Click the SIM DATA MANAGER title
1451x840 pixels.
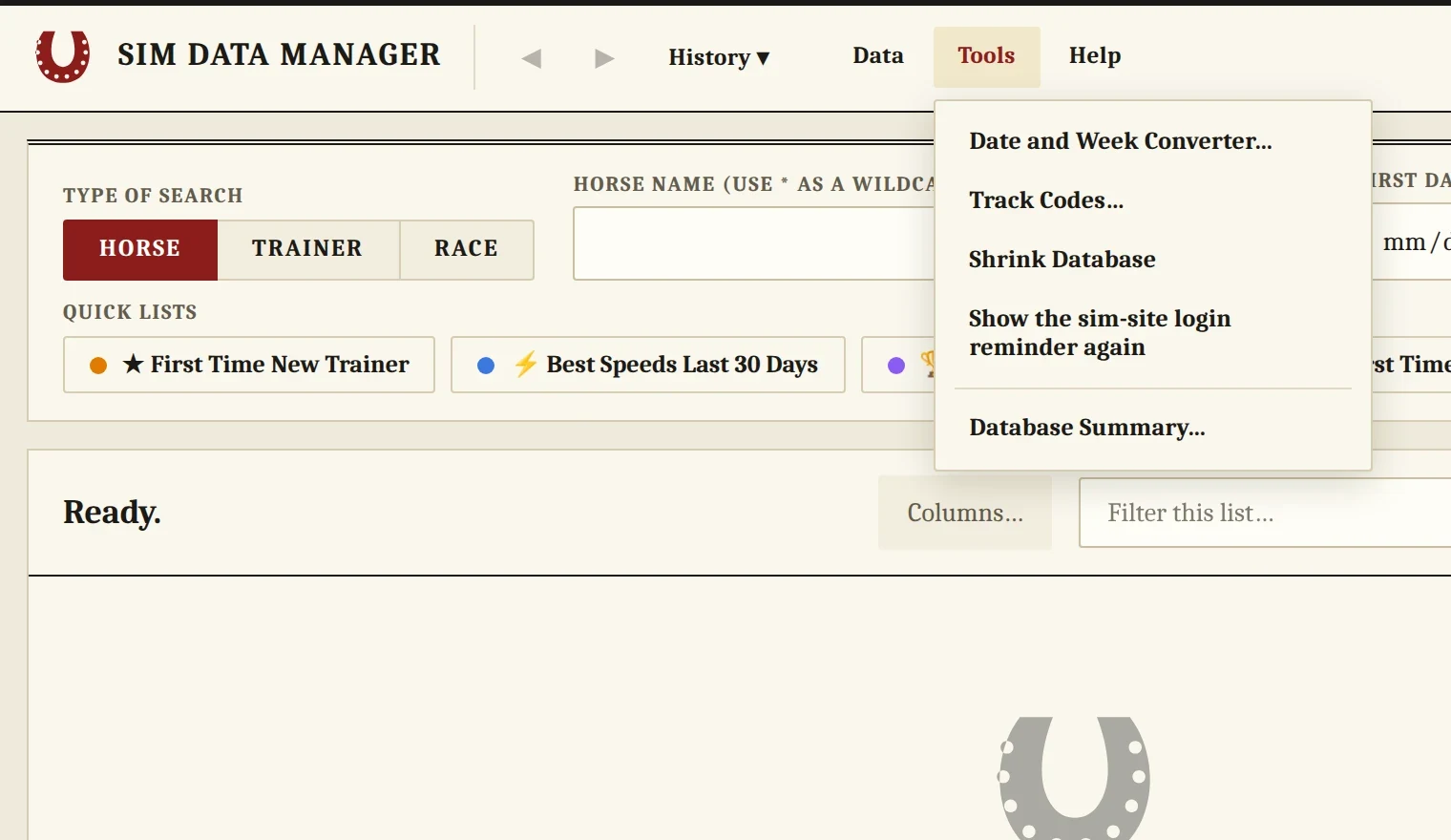tap(279, 55)
